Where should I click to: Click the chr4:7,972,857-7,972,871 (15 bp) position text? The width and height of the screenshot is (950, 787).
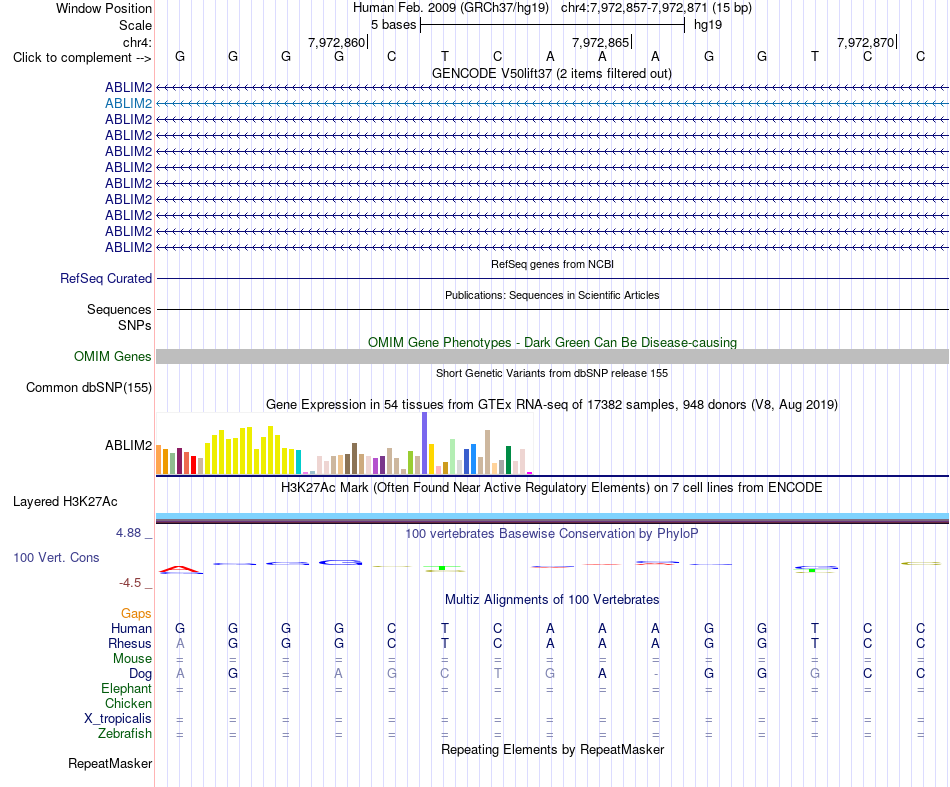pos(656,8)
